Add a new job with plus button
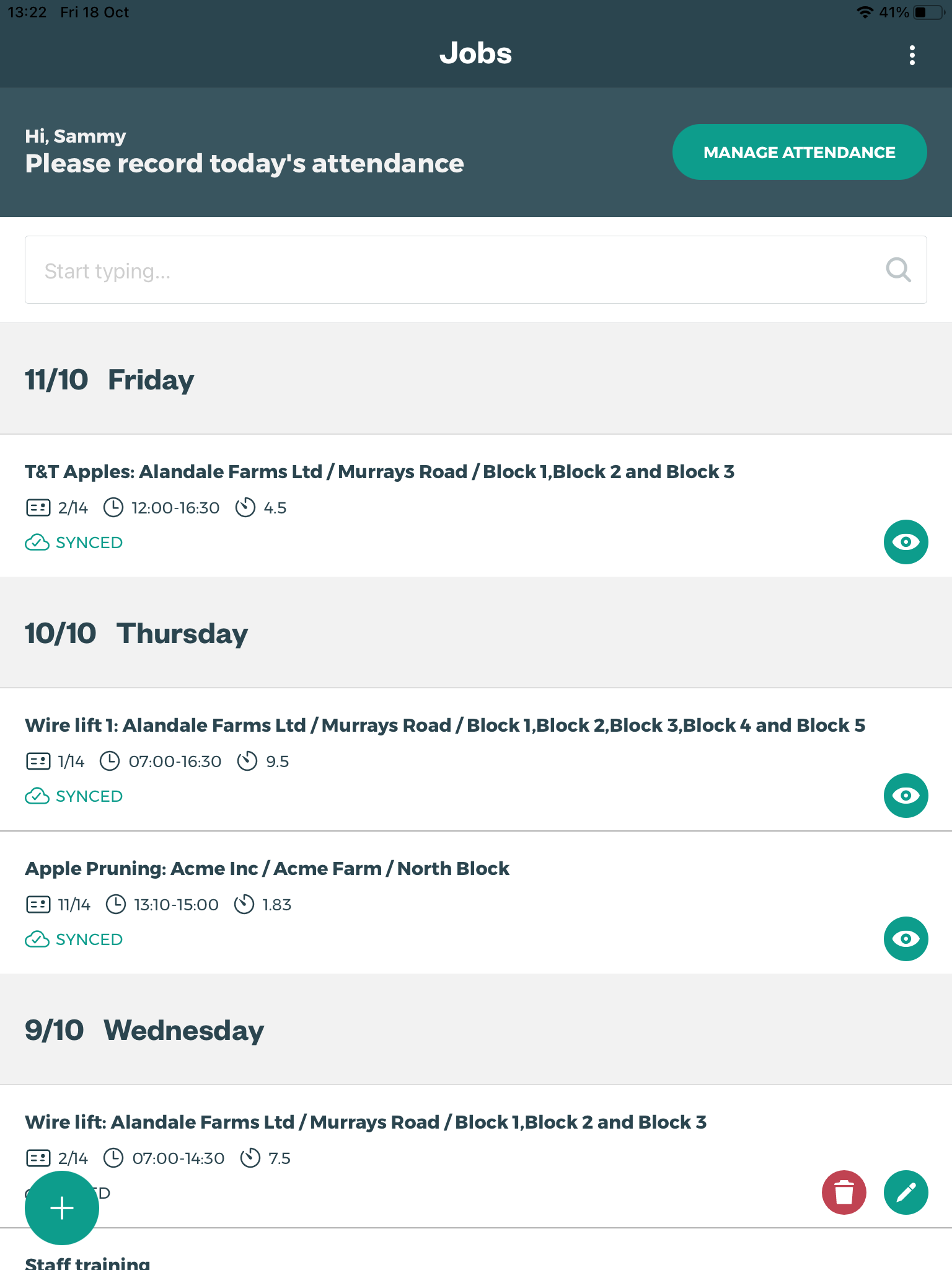The height and width of the screenshot is (1270, 952). pyautogui.click(x=62, y=1207)
